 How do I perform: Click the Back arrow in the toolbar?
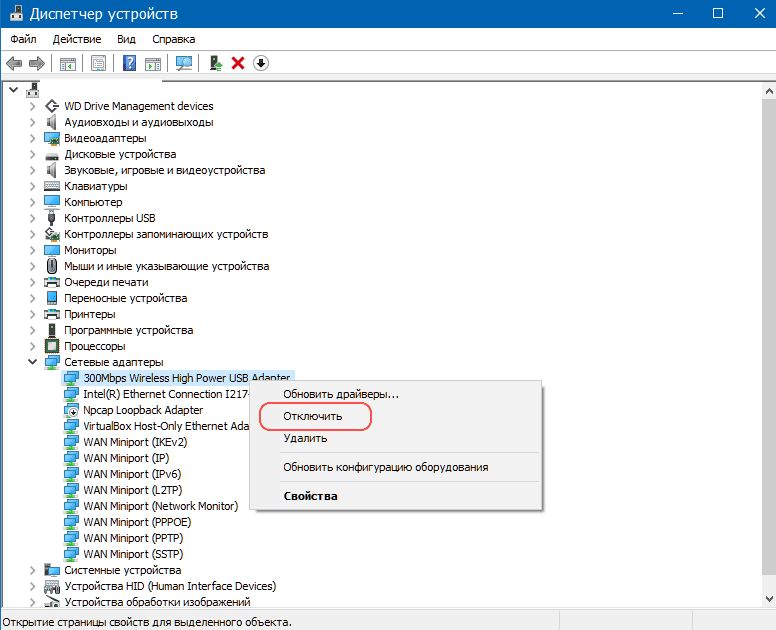point(14,63)
